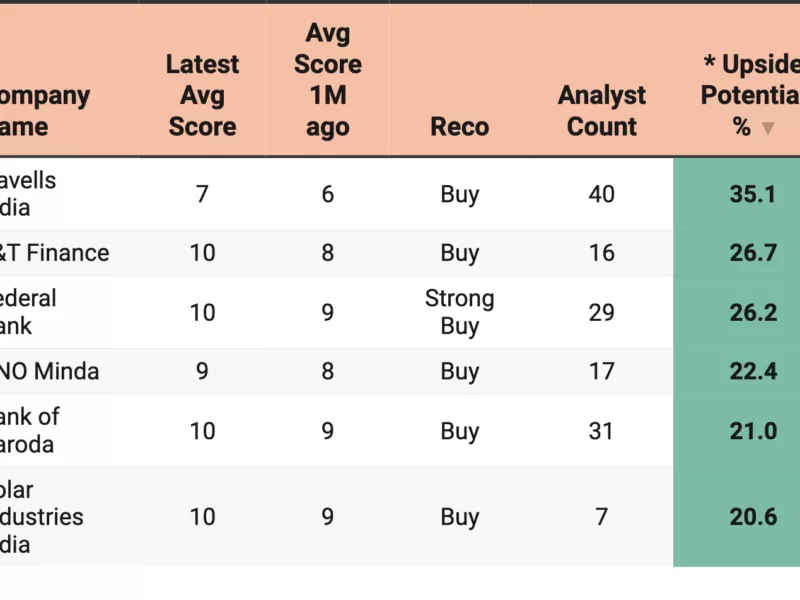Screen dimensions: 800x600
Task: Open the L&T Finance company entry
Action: (54, 253)
